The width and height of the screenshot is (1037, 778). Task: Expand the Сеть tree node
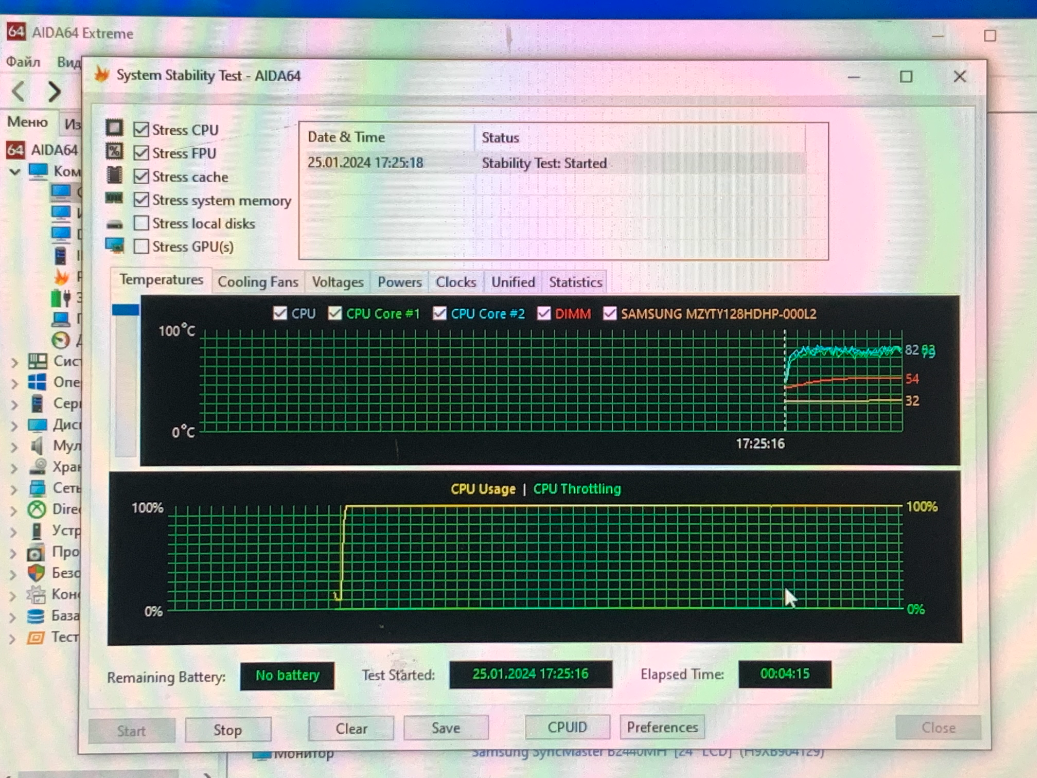pos(14,489)
